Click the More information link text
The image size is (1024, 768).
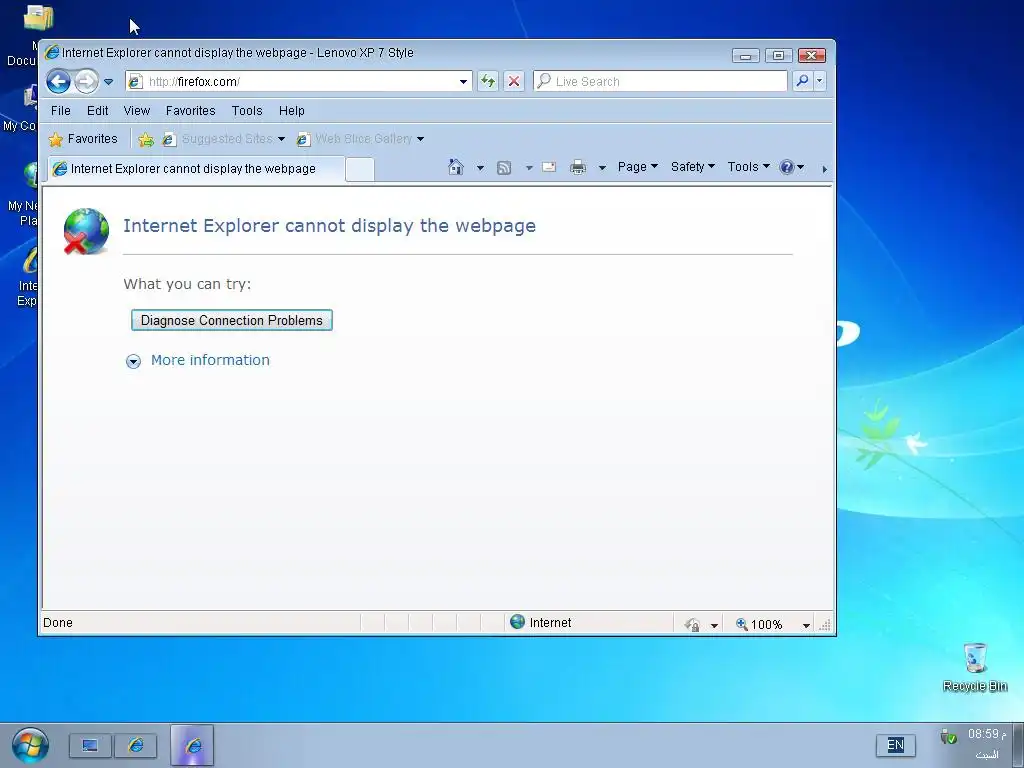point(210,360)
